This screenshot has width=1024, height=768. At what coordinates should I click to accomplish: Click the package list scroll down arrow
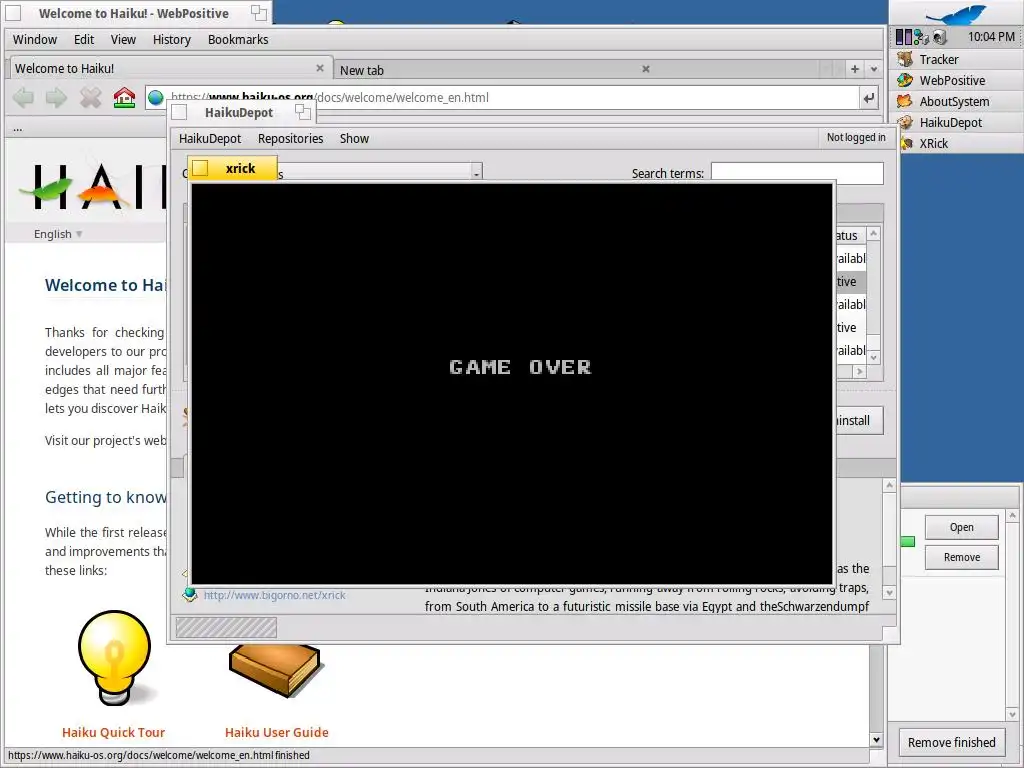(874, 357)
